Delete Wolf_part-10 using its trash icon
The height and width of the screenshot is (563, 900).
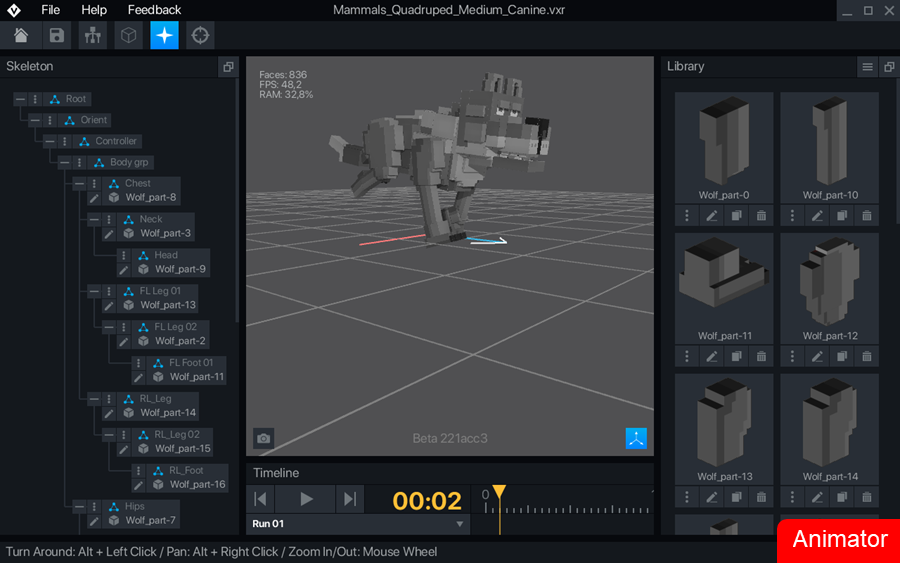pyautogui.click(x=866, y=216)
